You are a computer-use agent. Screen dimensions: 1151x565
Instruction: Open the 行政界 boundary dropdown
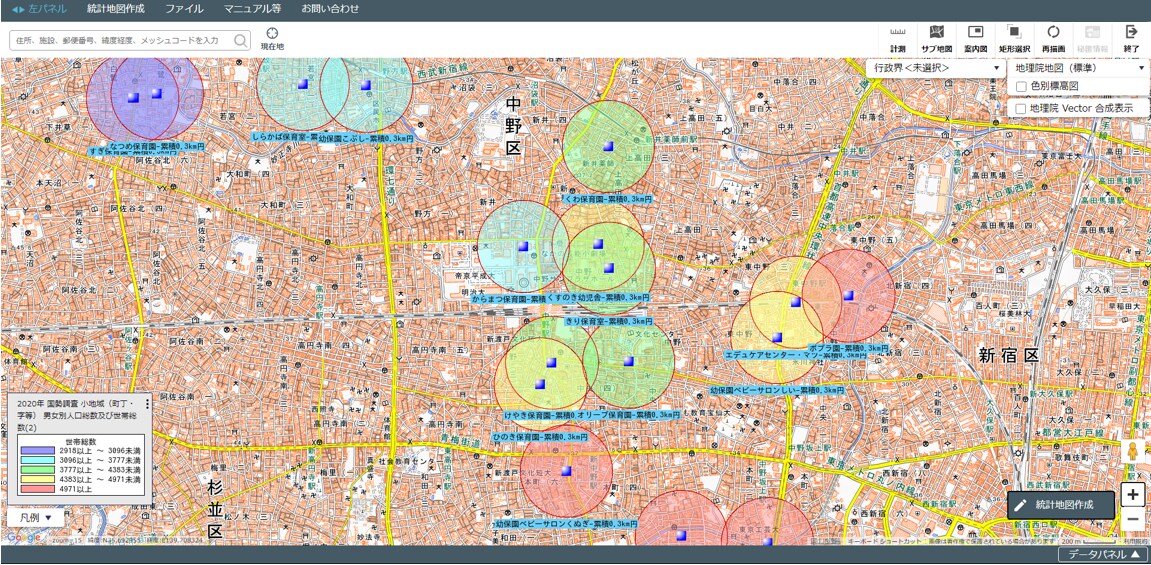tap(935, 68)
